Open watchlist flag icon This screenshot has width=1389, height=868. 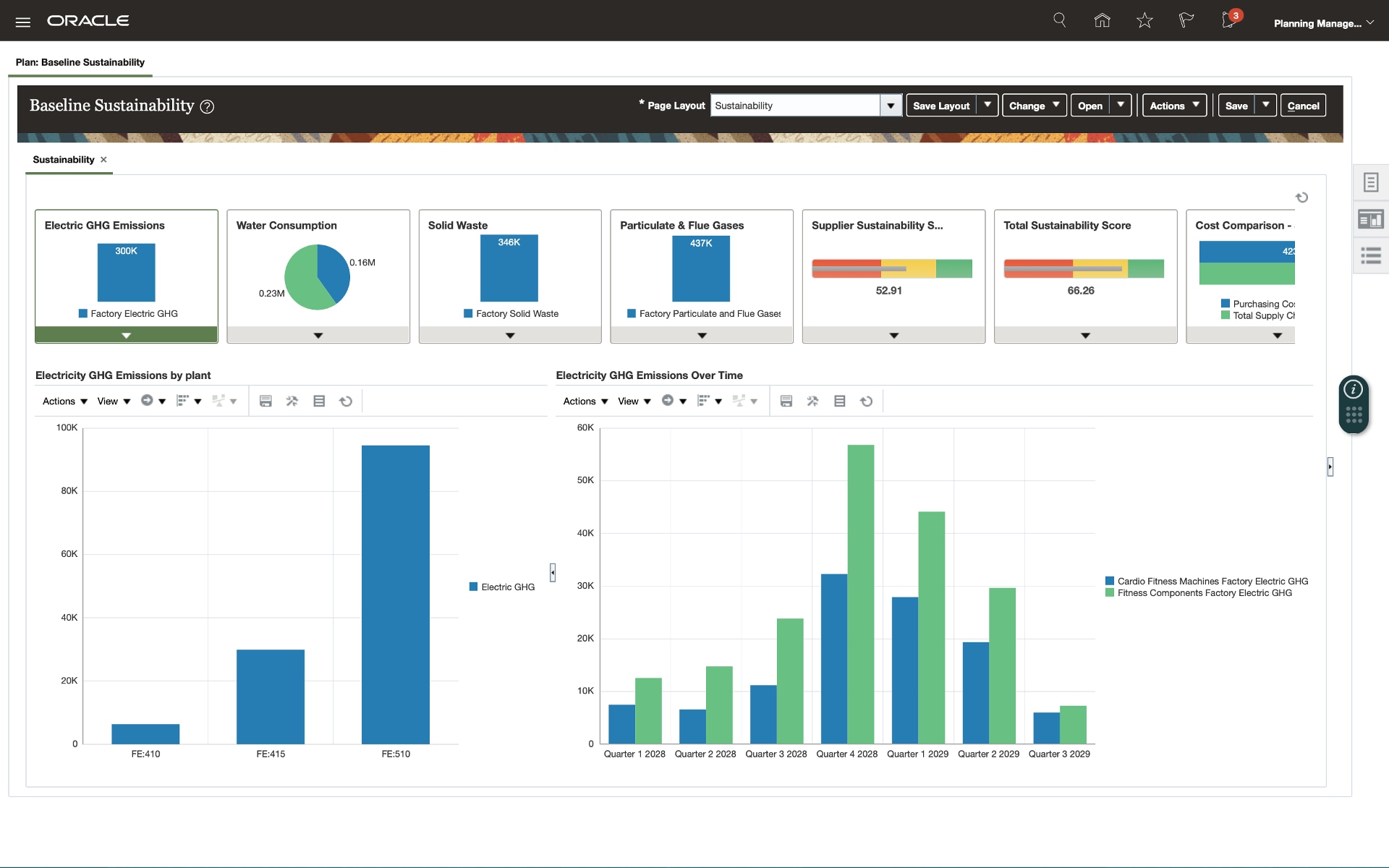pyautogui.click(x=1186, y=20)
